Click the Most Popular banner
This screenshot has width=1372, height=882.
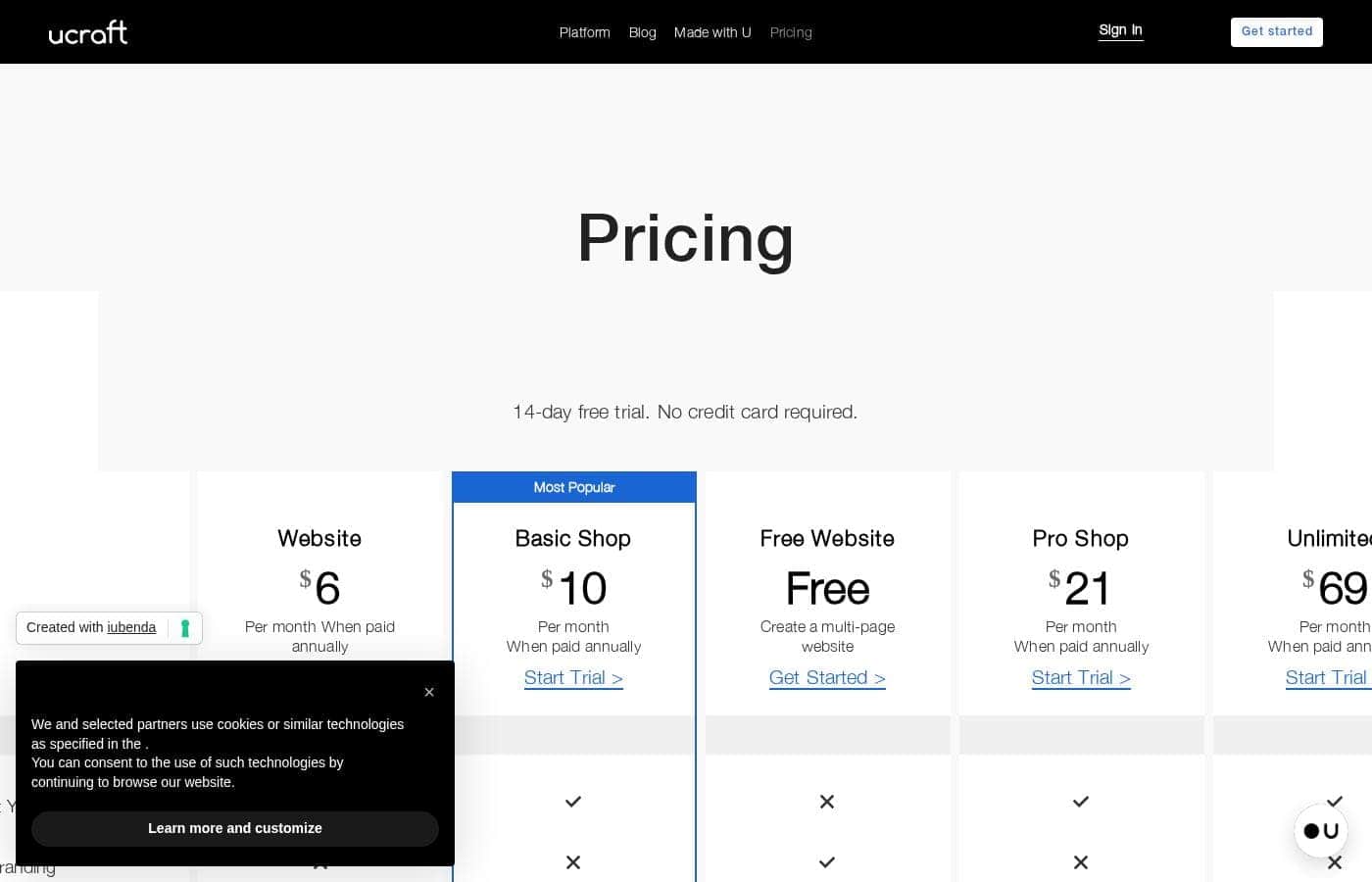pos(574,487)
